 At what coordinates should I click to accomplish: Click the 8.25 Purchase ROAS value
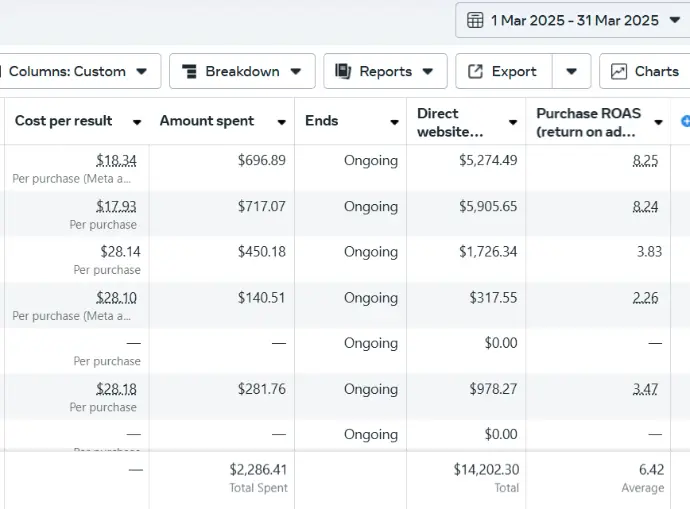[645, 160]
